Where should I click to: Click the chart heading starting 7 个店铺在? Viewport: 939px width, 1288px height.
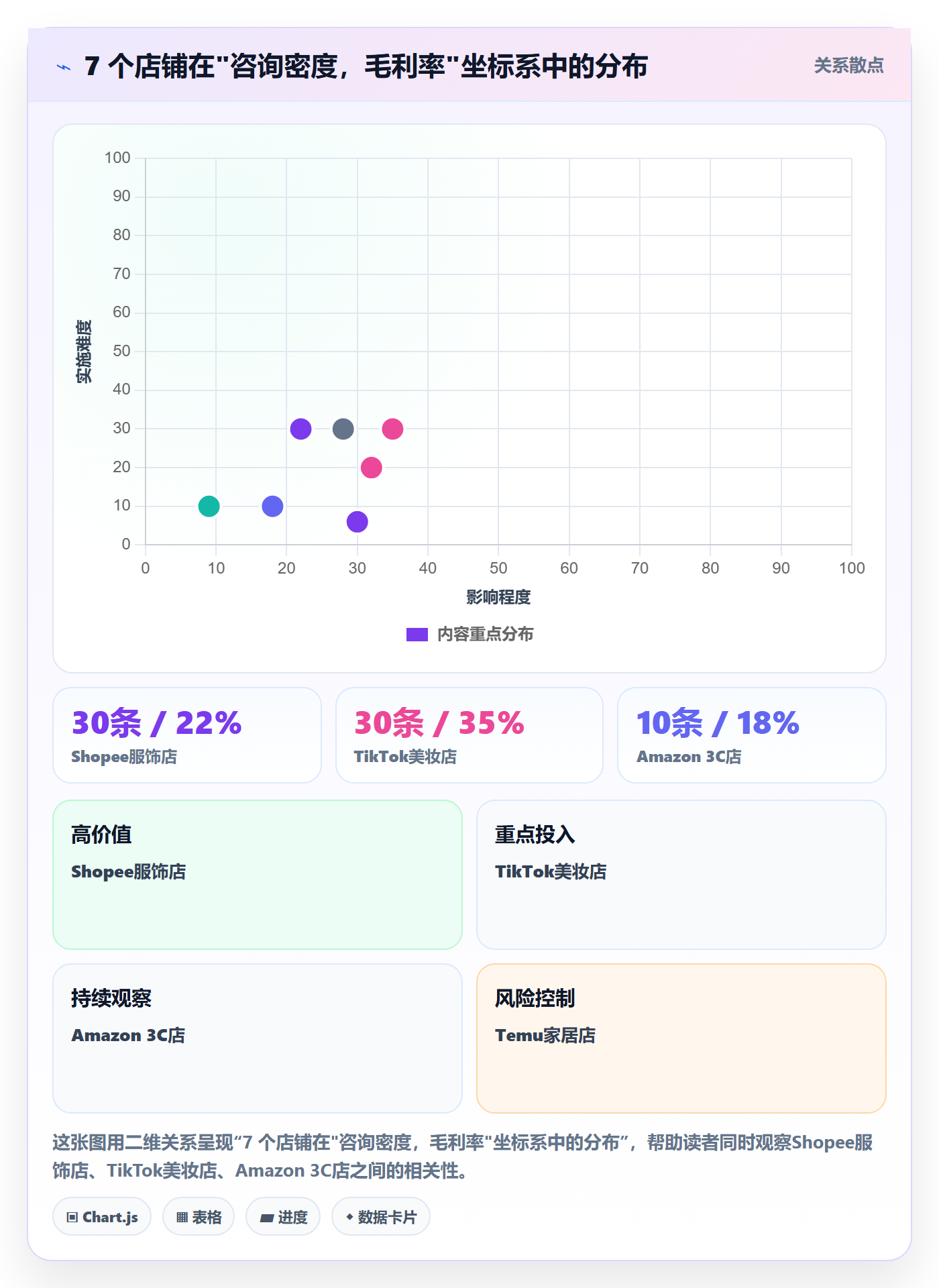tap(366, 66)
